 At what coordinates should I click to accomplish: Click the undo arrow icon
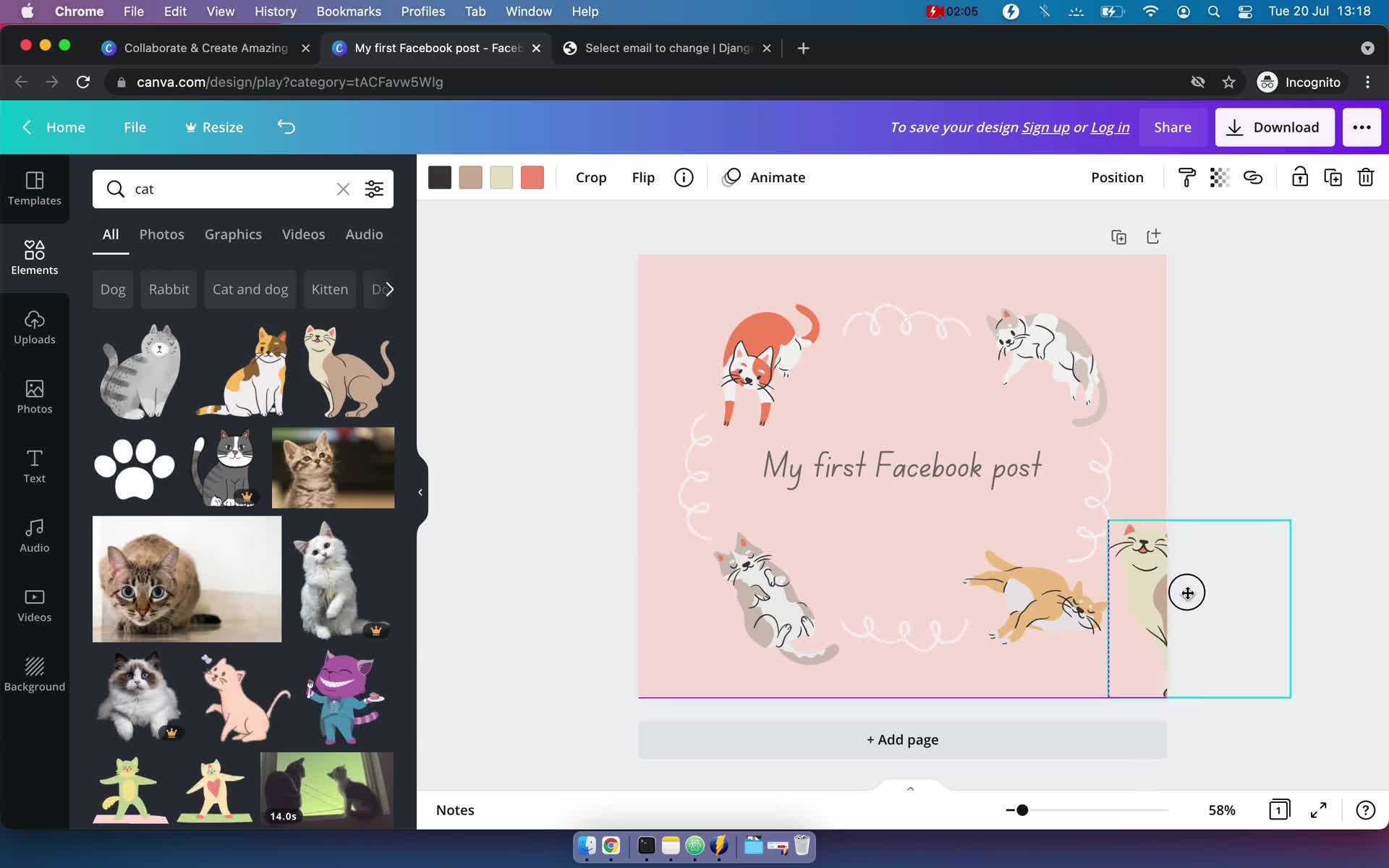[286, 127]
